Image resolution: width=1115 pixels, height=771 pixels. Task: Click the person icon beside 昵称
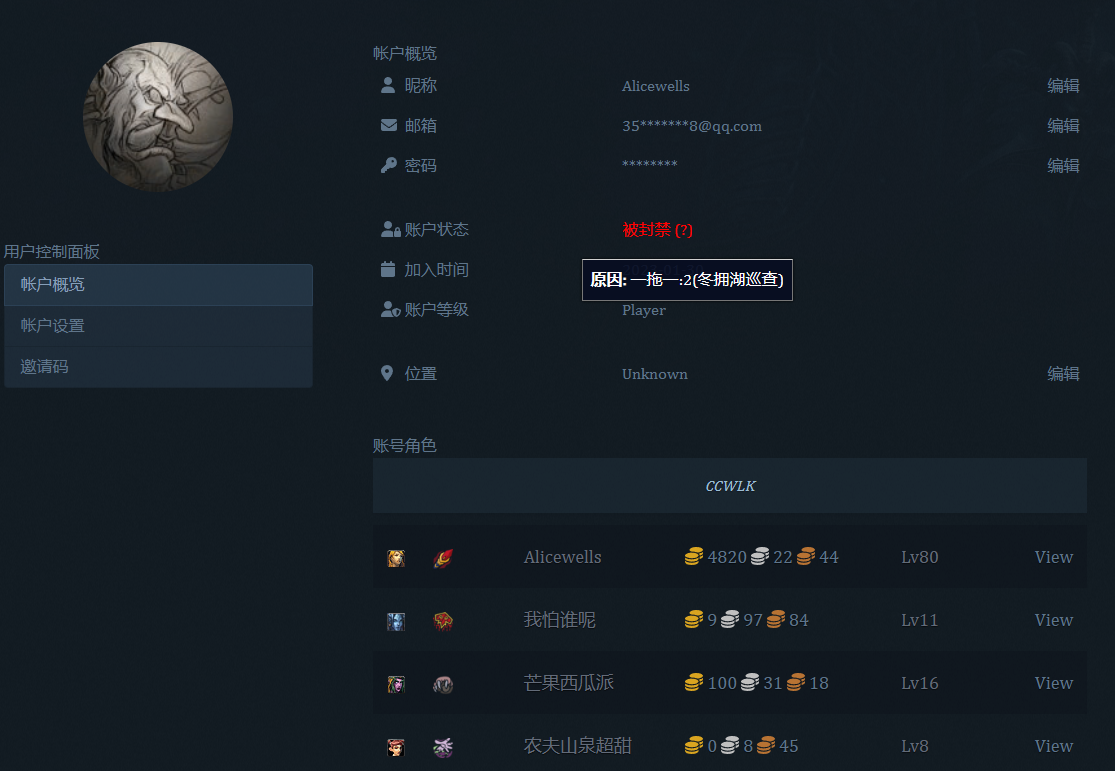coord(388,86)
